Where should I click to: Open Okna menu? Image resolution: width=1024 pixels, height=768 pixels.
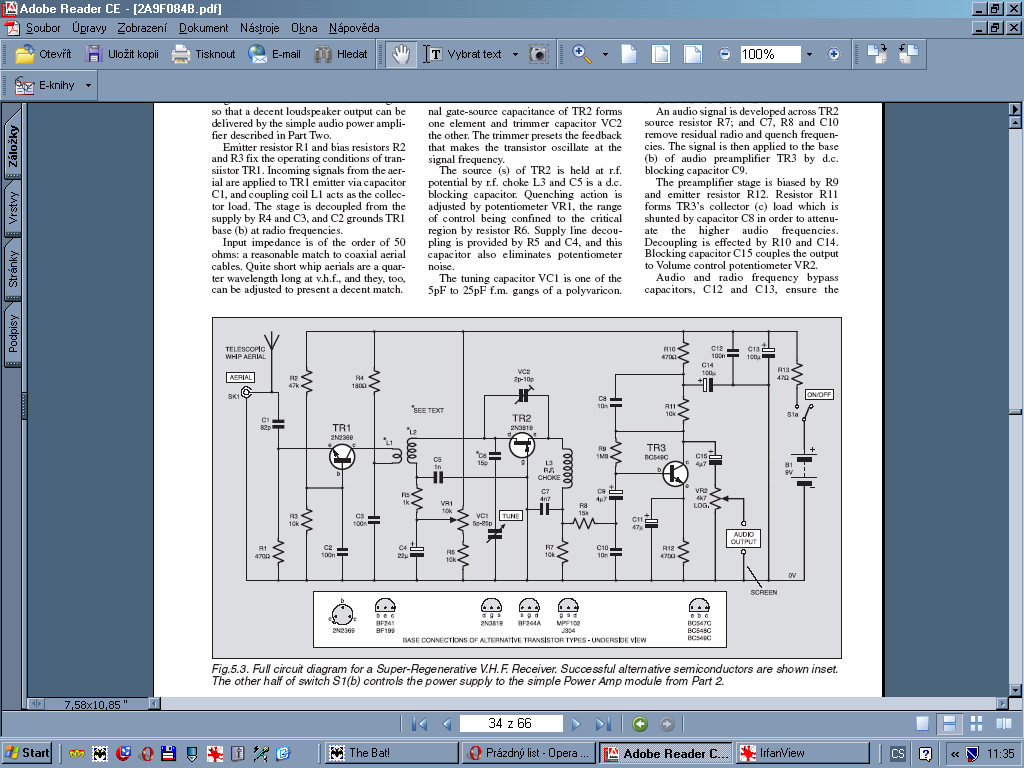(x=304, y=28)
